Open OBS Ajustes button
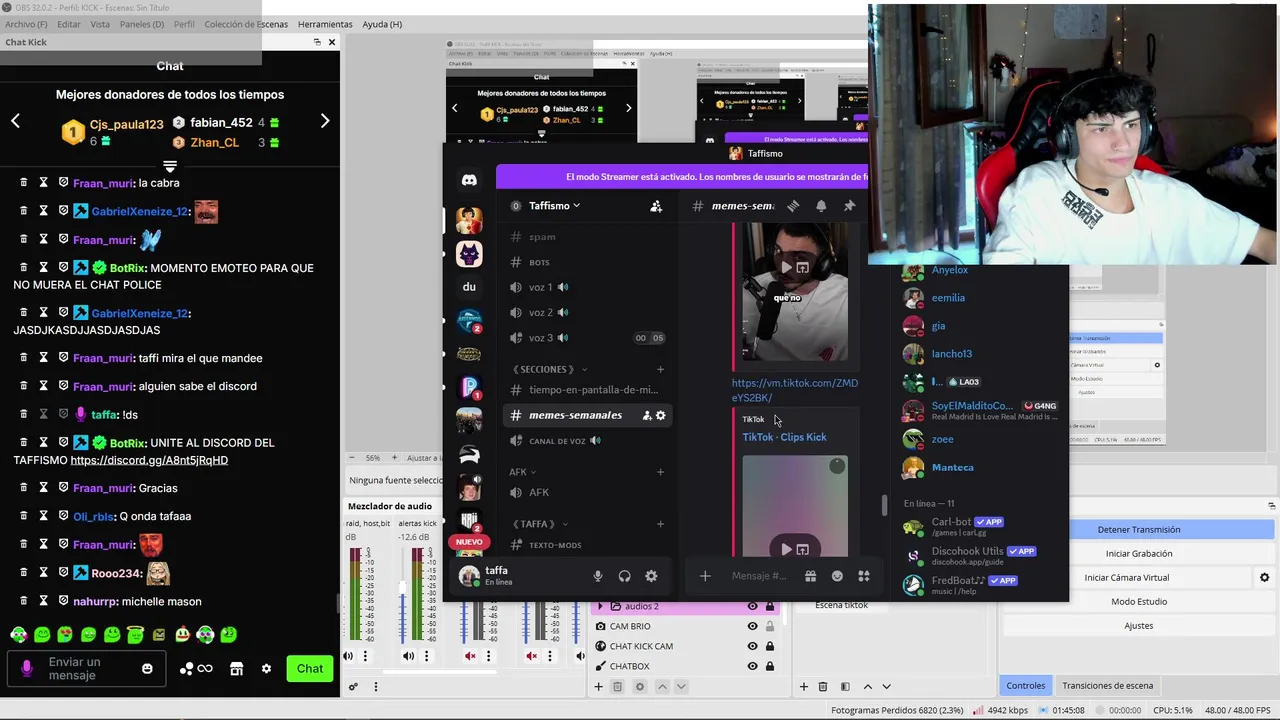The width and height of the screenshot is (1280, 720). [x=1139, y=626]
